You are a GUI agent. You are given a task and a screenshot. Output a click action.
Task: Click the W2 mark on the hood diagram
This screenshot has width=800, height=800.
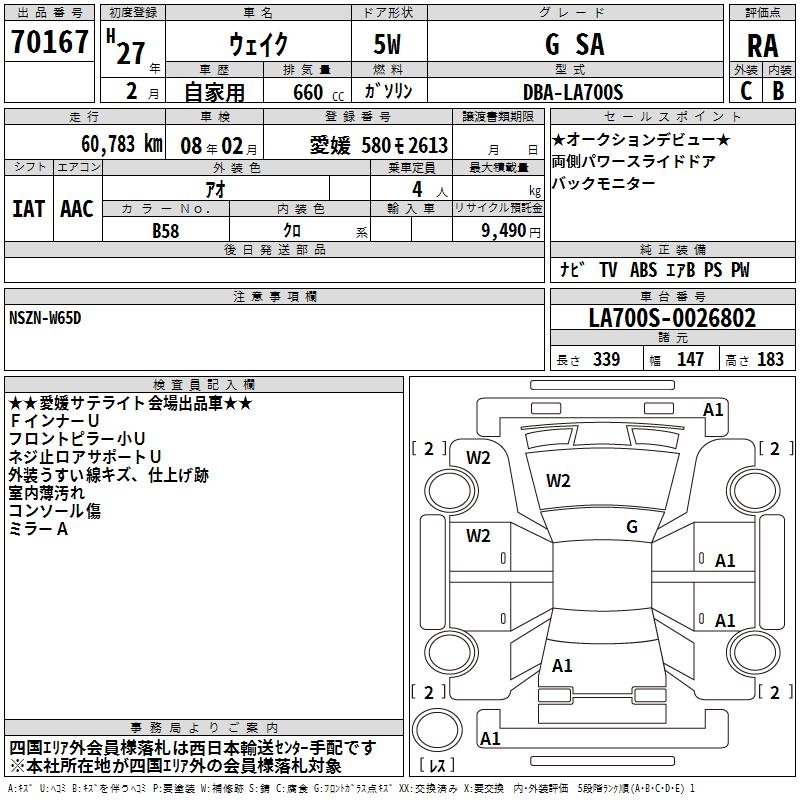click(x=558, y=481)
